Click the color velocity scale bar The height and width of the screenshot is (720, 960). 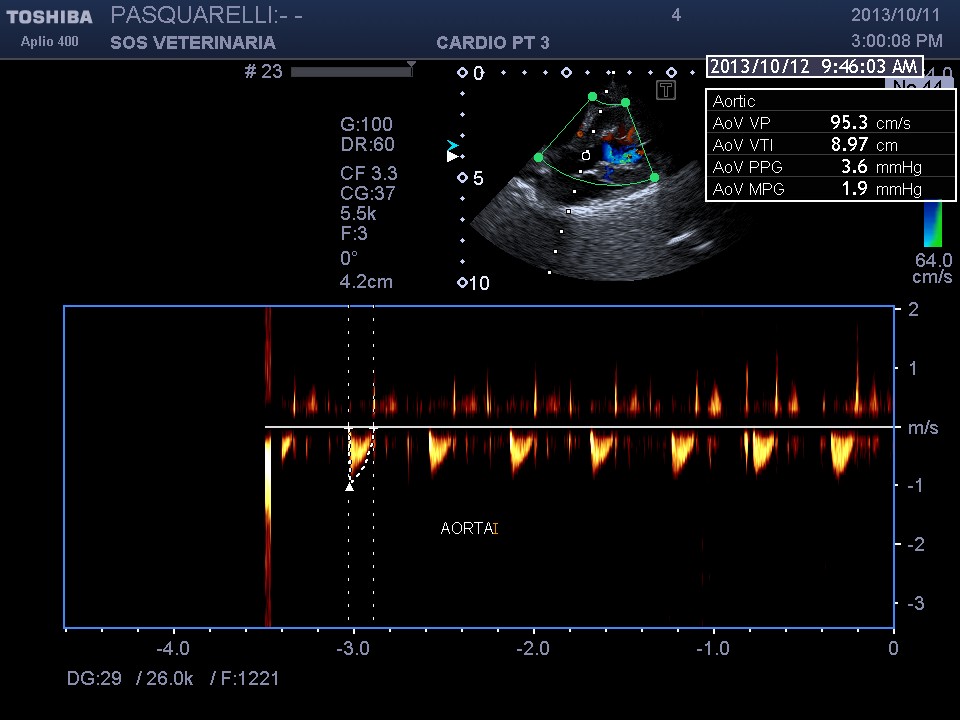coord(932,224)
